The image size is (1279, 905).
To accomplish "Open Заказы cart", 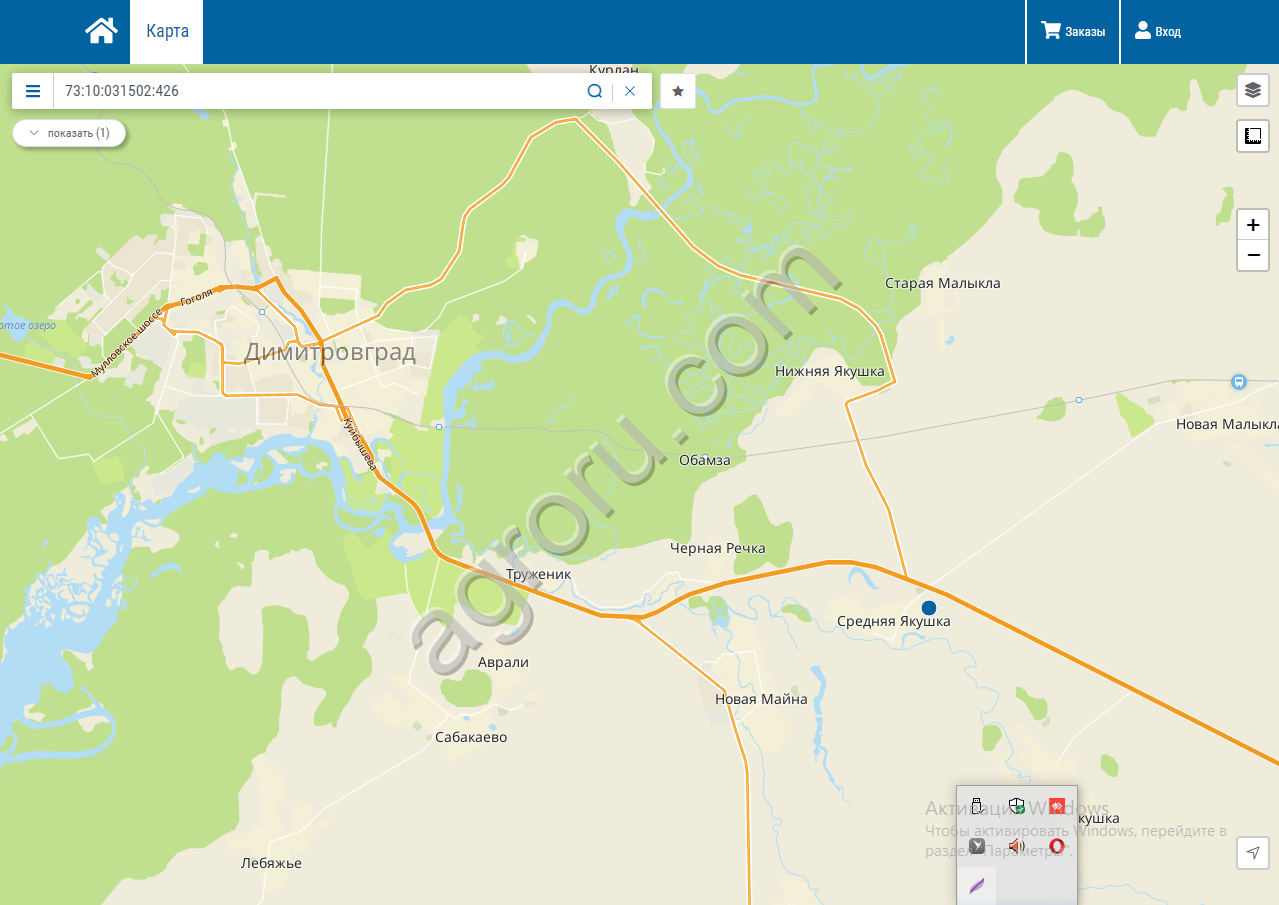I will coord(1073,32).
